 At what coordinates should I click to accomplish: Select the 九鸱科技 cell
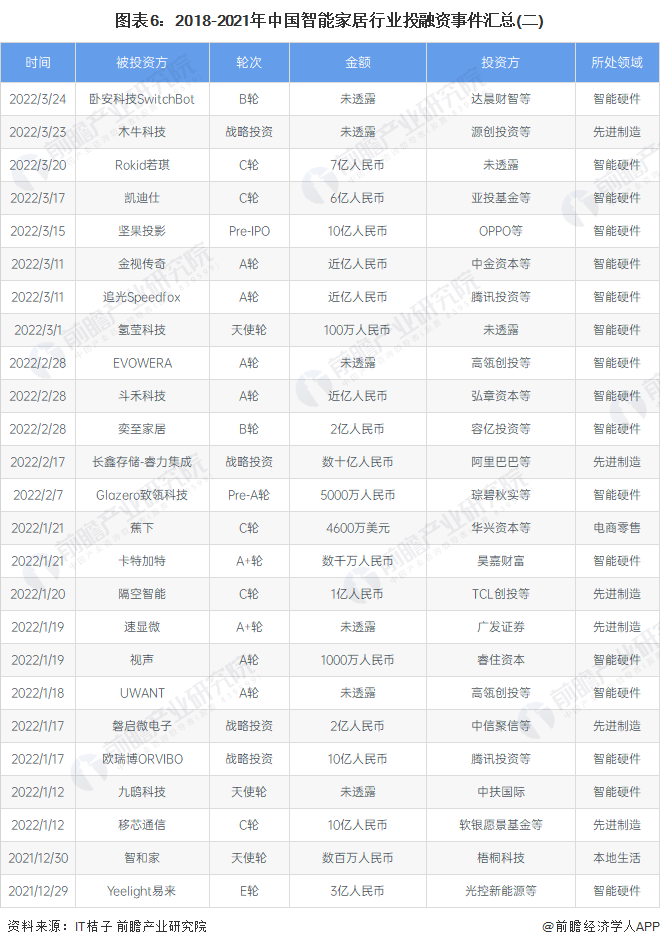point(142,792)
